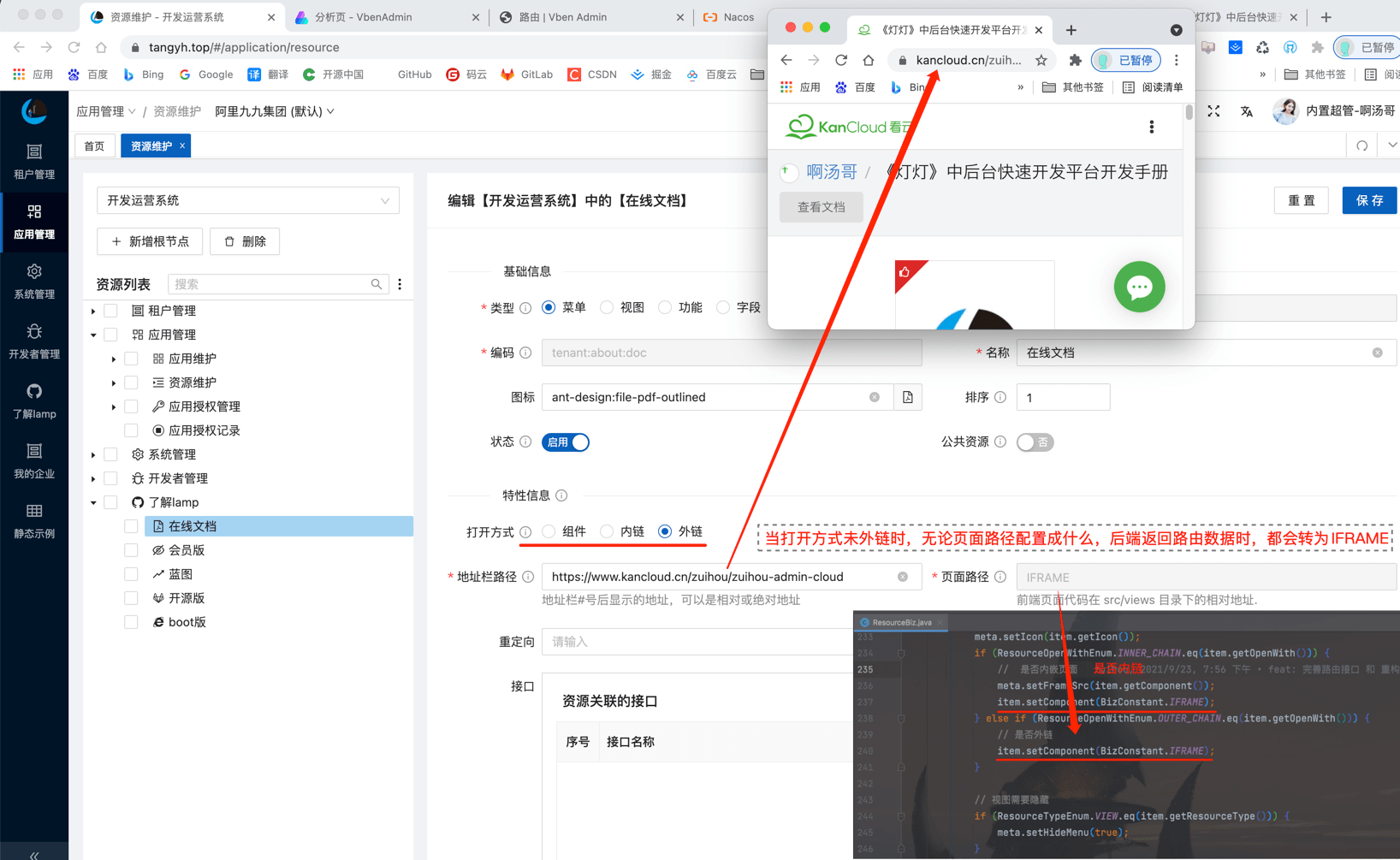Check the box next to 会员版
The image size is (1400, 860).
131,550
